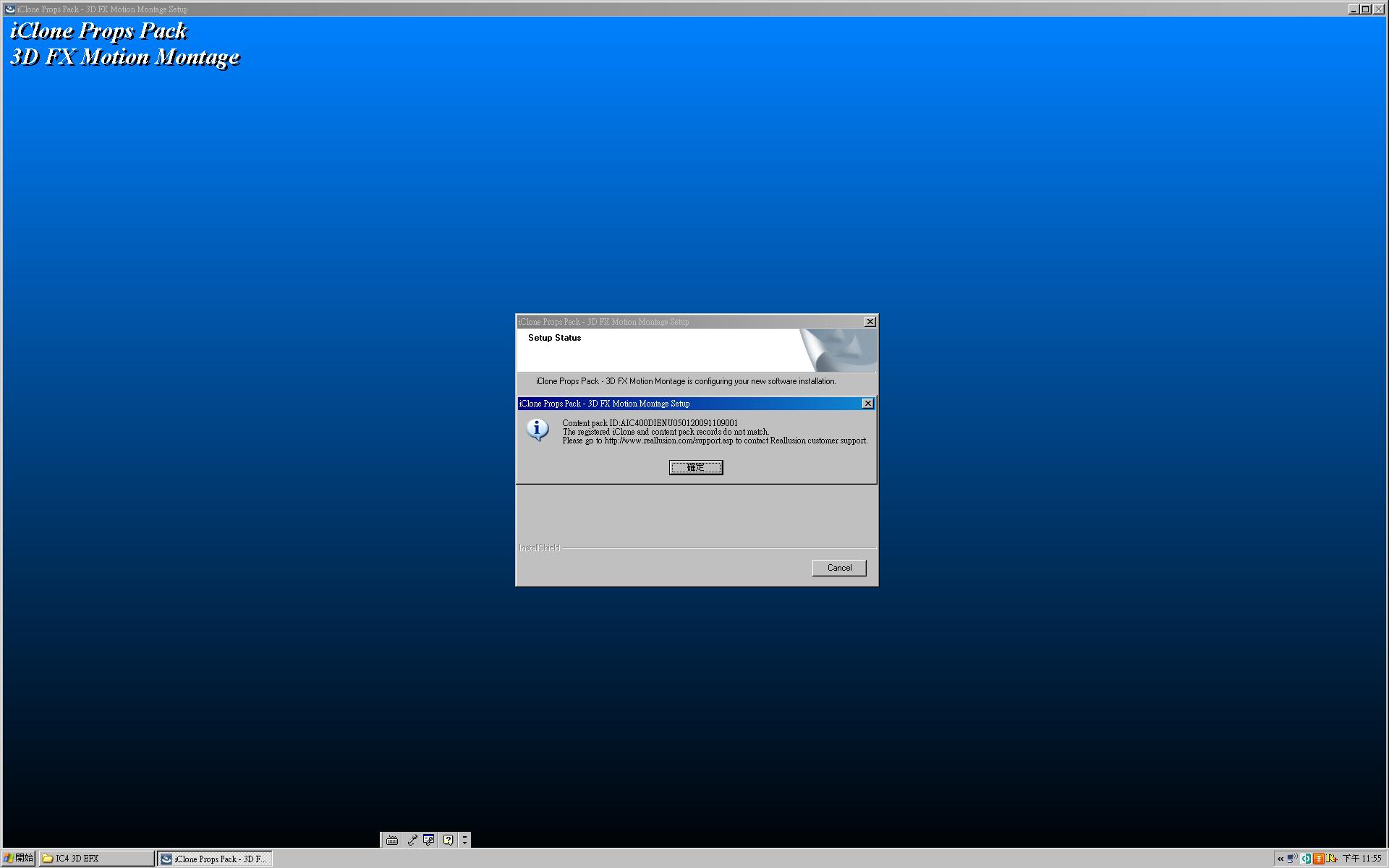The height and width of the screenshot is (868, 1389).
Task: Click the language bar help icon
Action: 448,840
